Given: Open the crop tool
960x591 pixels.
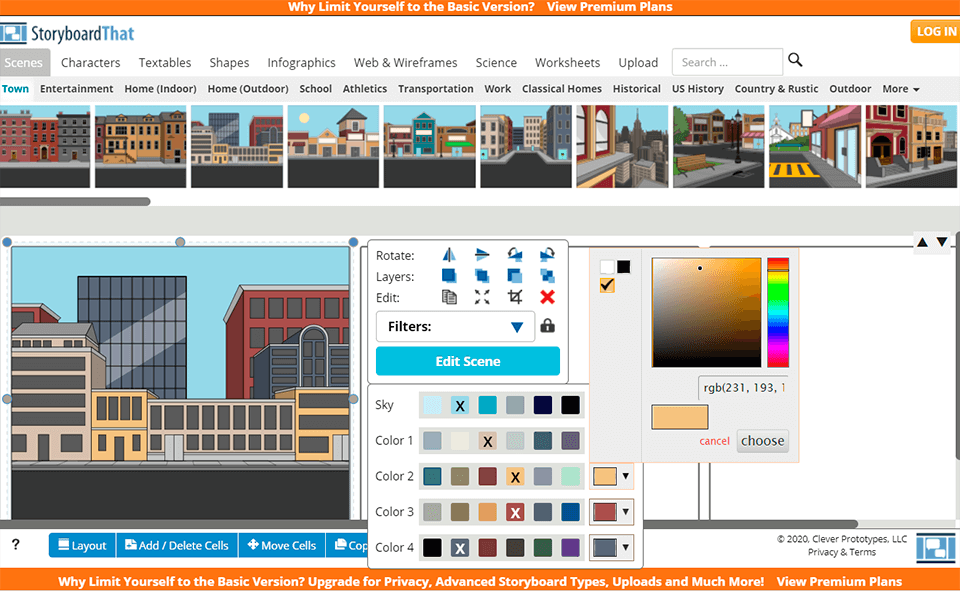Looking at the screenshot, I should coord(514,297).
